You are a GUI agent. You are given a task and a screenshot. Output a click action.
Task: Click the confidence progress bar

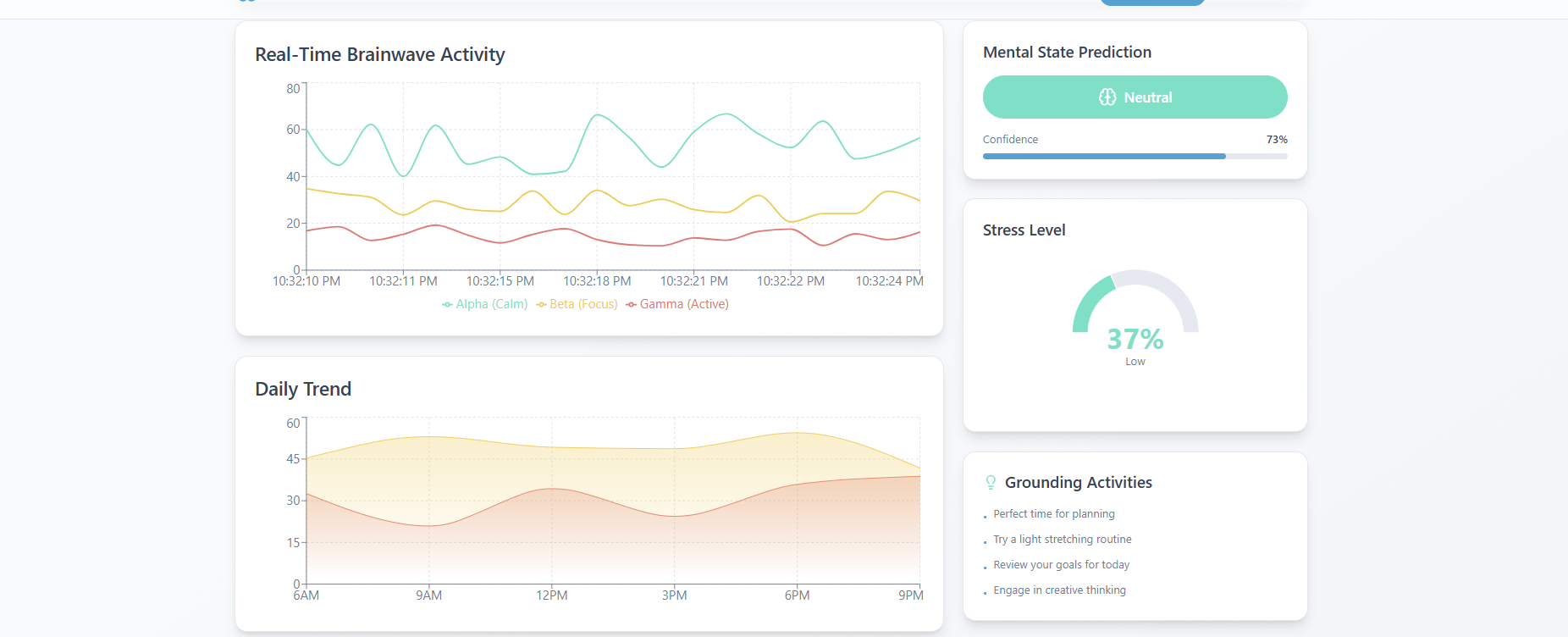coord(1135,156)
